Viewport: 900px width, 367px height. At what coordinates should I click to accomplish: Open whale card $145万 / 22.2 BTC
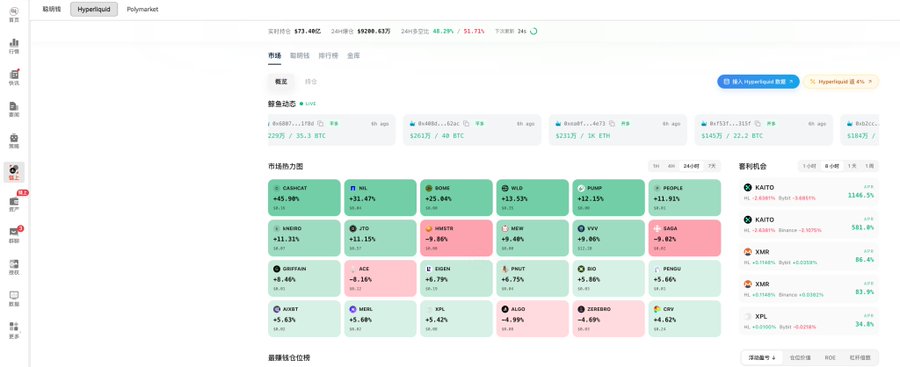763,130
